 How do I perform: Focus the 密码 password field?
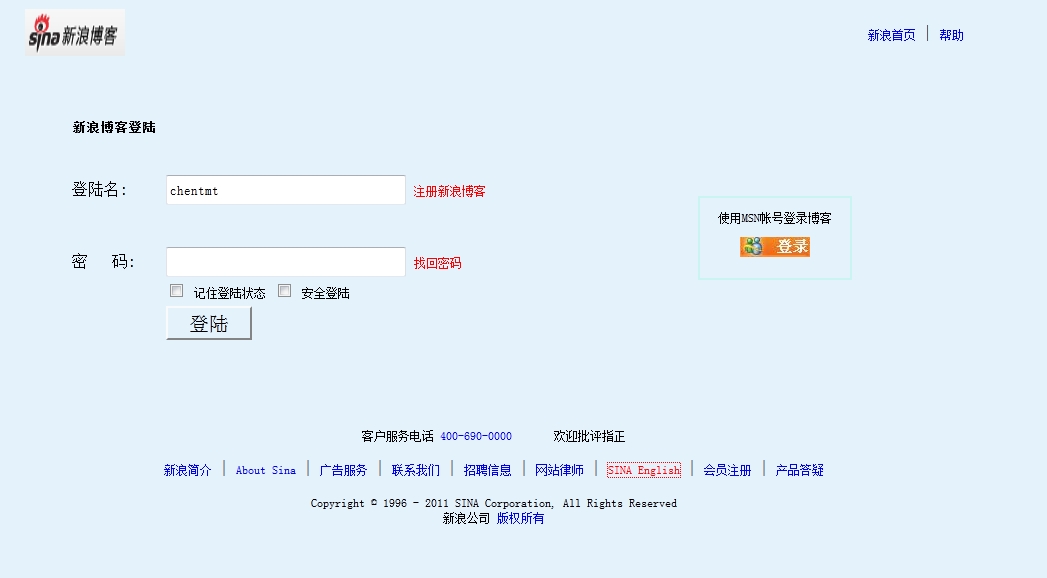(286, 262)
